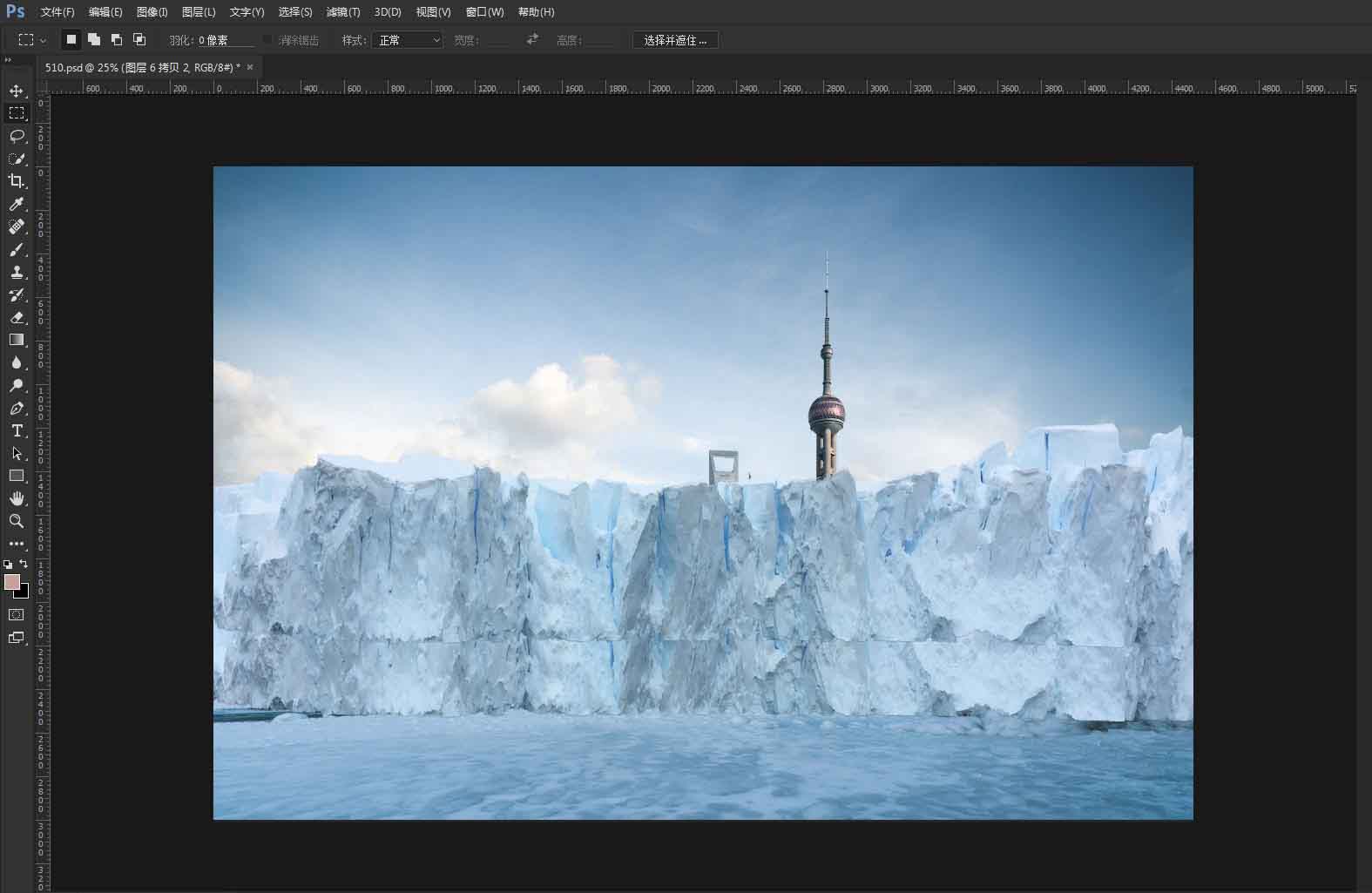Select the Lasso tool
The height and width of the screenshot is (893, 1372).
pos(17,136)
